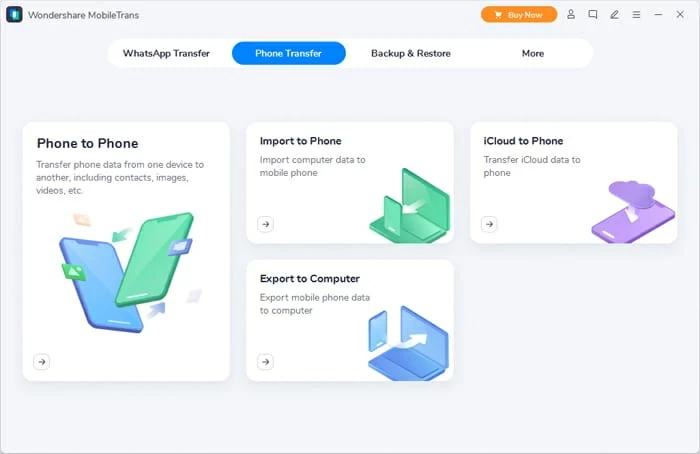The width and height of the screenshot is (700, 454).
Task: Click the orange Buy Now button
Action: (x=519, y=15)
